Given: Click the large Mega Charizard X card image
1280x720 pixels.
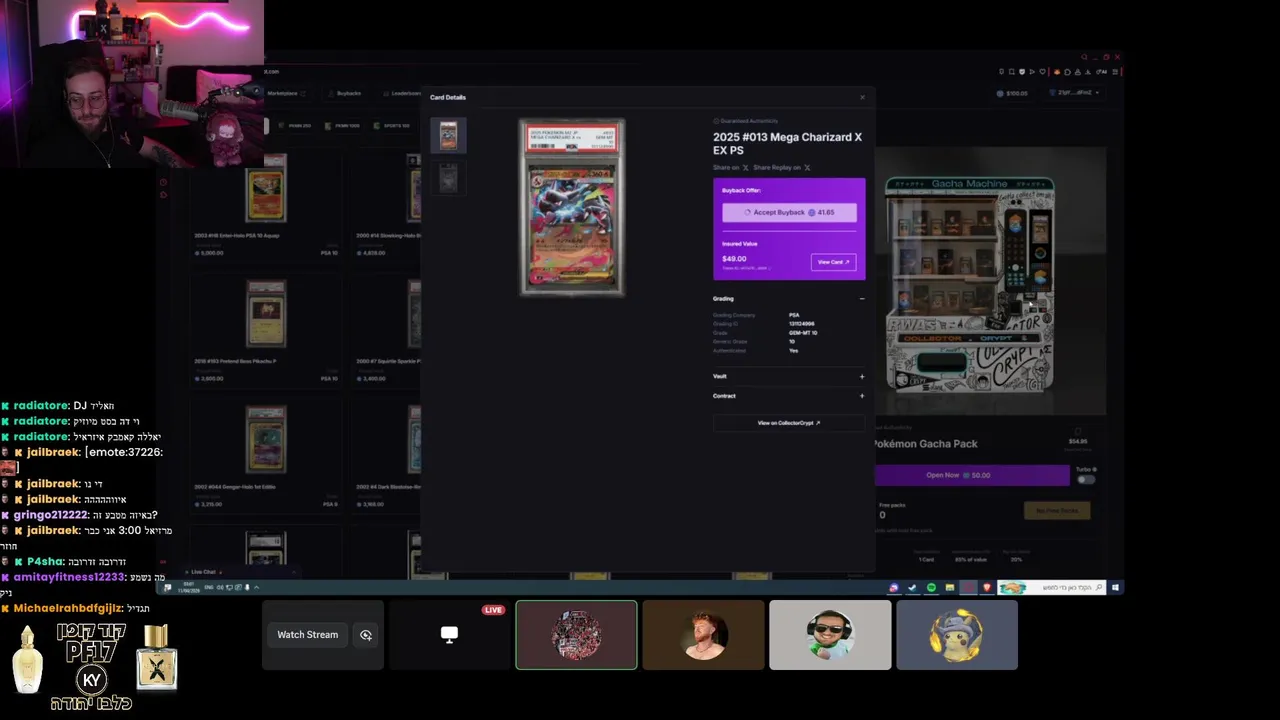Looking at the screenshot, I should 572,207.
